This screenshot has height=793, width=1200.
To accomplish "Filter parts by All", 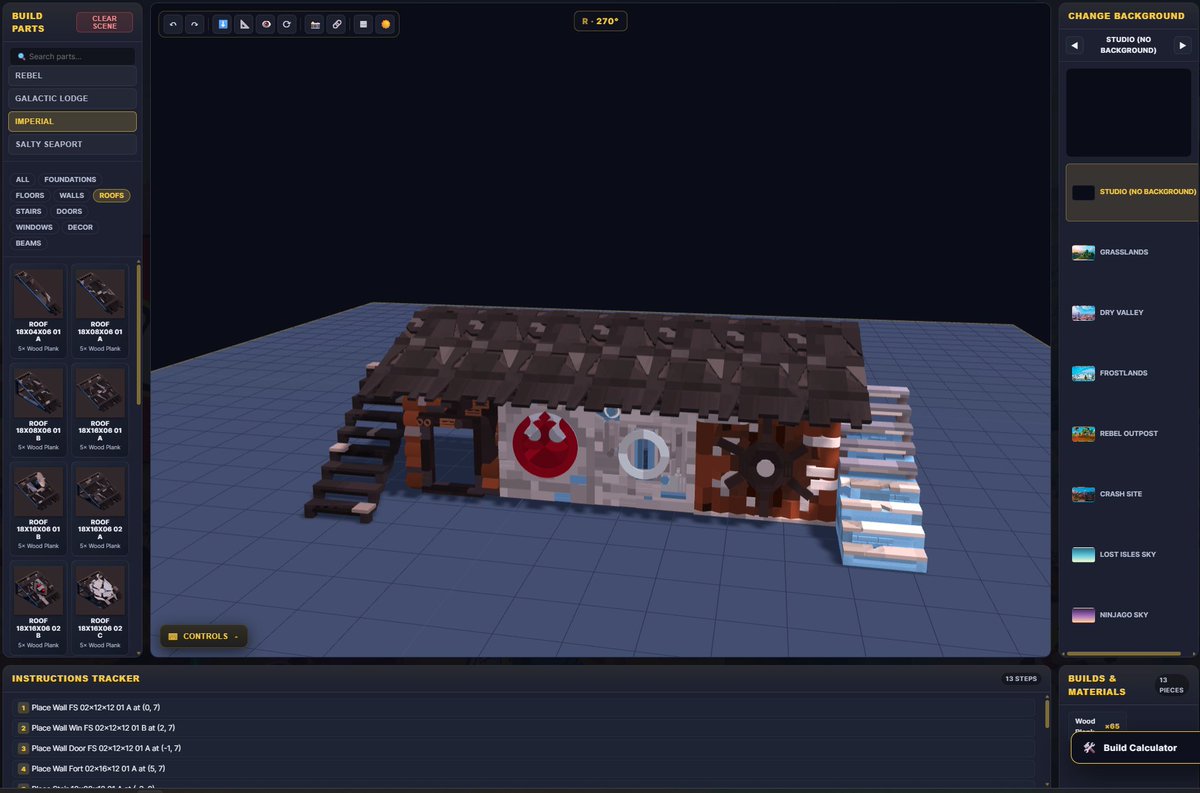I will [x=22, y=180].
